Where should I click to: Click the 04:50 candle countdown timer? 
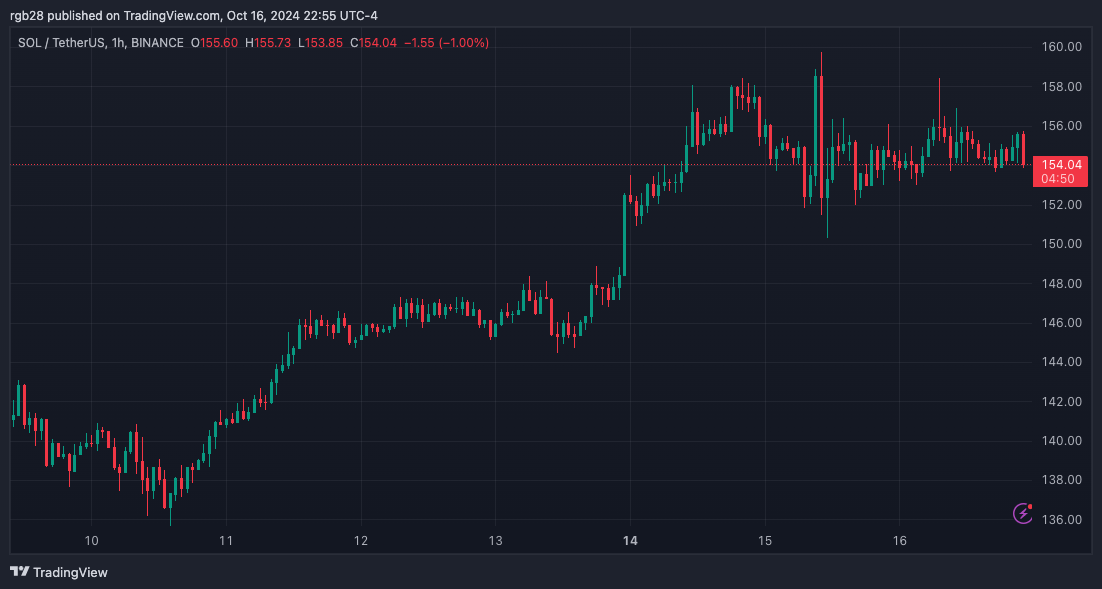pyautogui.click(x=1058, y=179)
